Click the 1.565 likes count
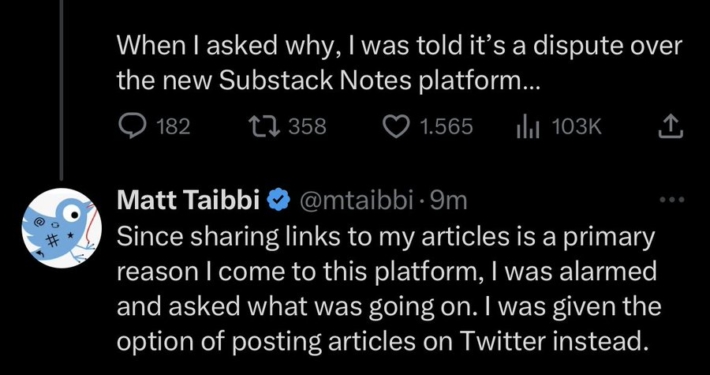The width and height of the screenshot is (710, 375). click(x=446, y=127)
